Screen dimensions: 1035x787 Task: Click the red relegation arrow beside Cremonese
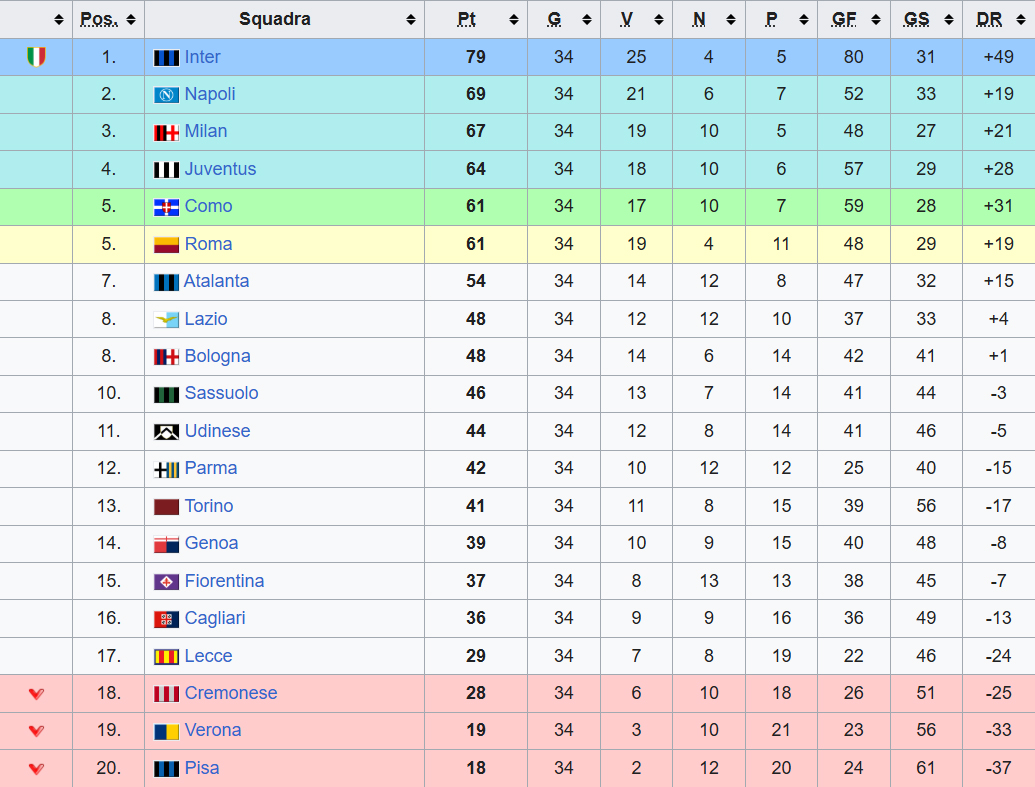(36, 693)
